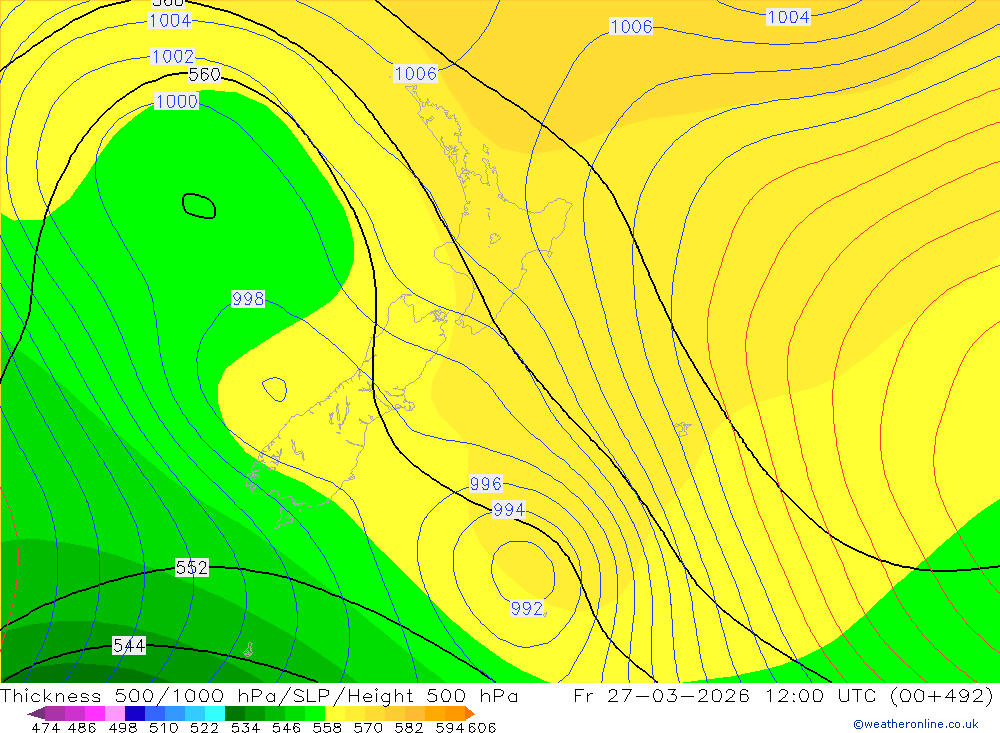
Task: Click the dark blue legend swatch
Action: pos(135,713)
